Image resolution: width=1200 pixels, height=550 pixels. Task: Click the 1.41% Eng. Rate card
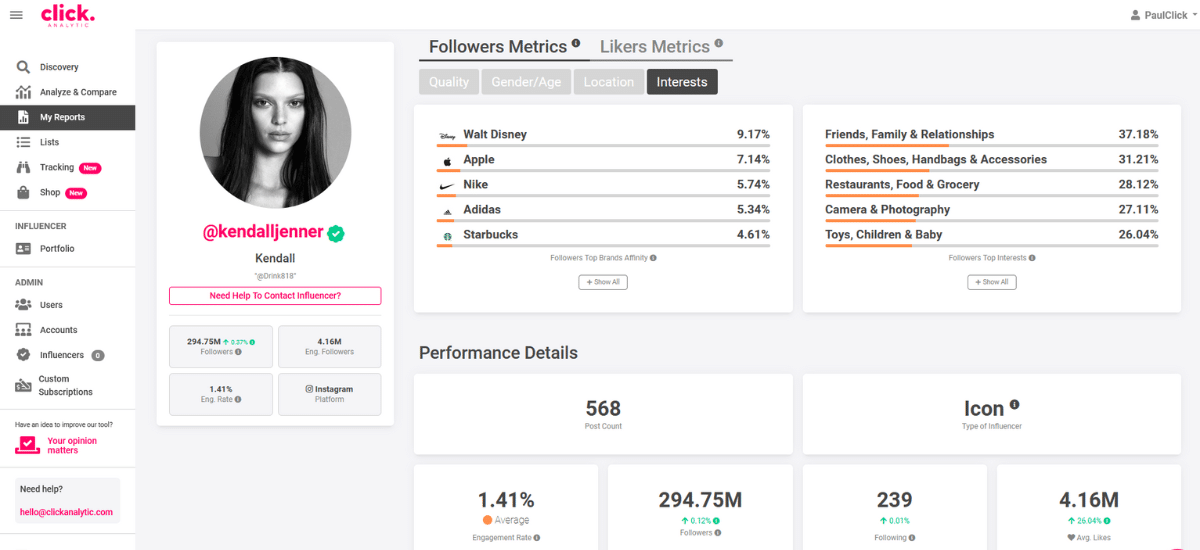[221, 394]
